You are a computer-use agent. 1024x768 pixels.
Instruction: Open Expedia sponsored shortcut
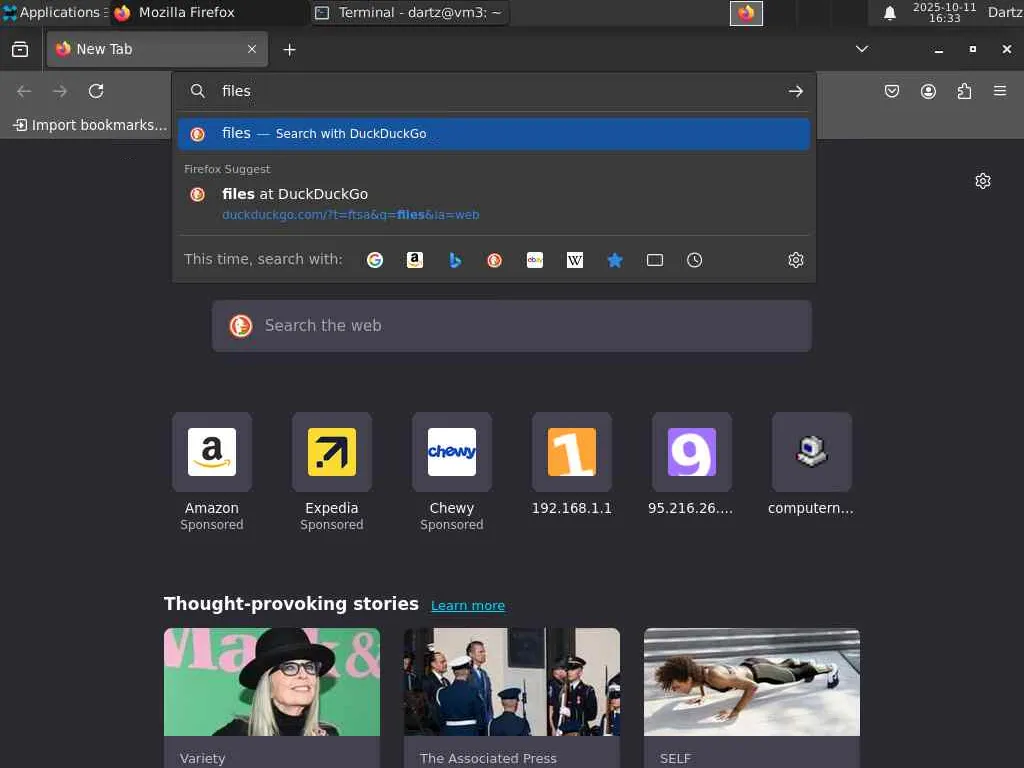coord(332,472)
